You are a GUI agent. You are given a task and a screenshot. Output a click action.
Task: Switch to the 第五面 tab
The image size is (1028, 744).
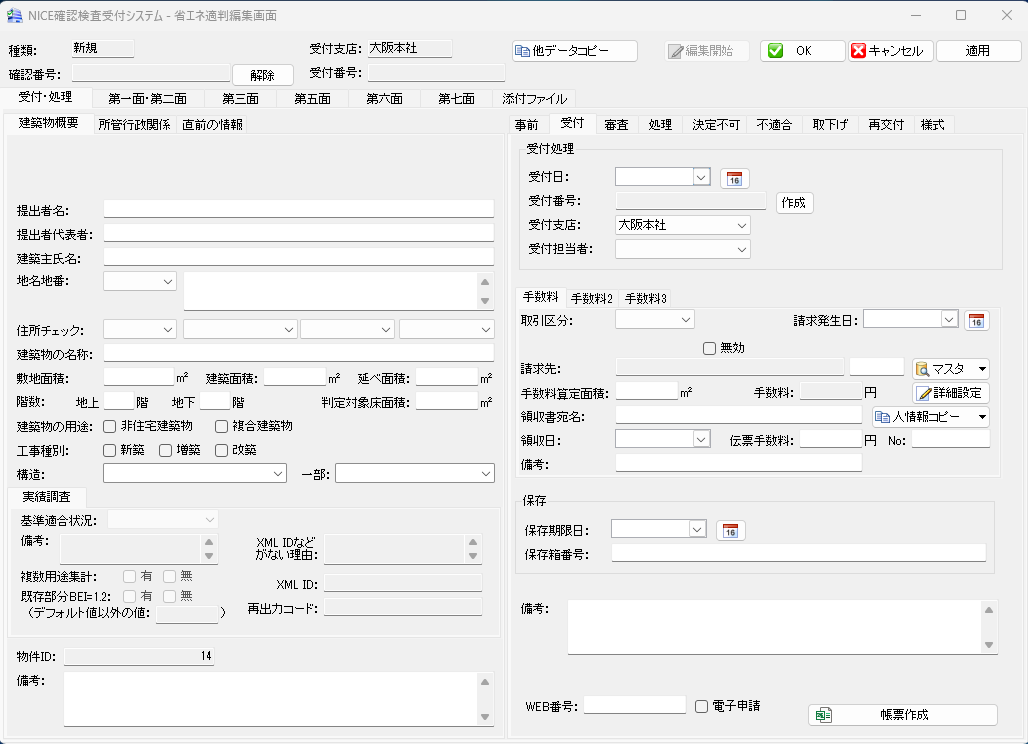[x=313, y=99]
